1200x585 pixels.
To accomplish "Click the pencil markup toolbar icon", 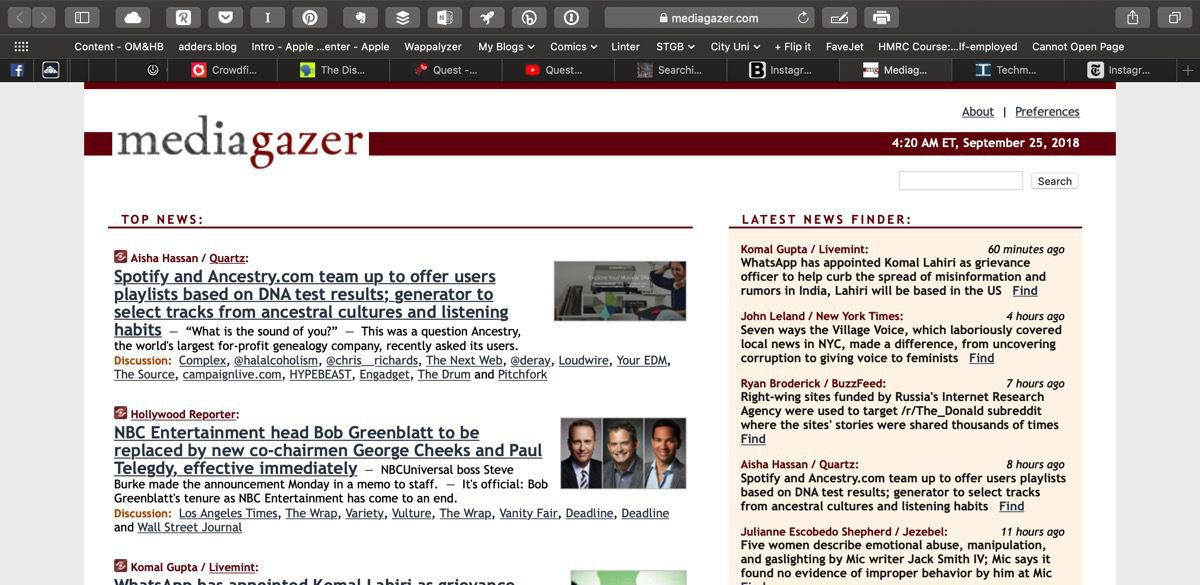I will tap(839, 17).
